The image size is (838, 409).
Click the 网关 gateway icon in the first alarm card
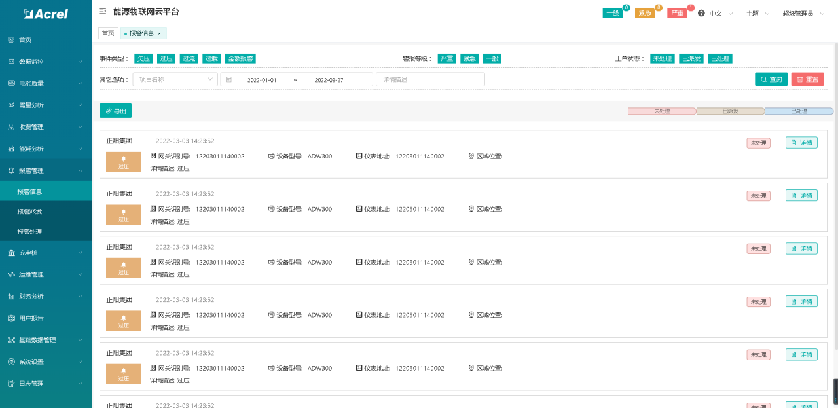click(154, 156)
